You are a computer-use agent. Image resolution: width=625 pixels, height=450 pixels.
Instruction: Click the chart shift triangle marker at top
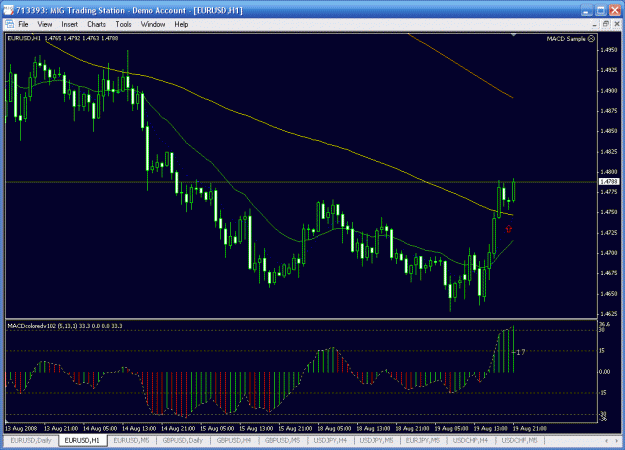click(513, 35)
